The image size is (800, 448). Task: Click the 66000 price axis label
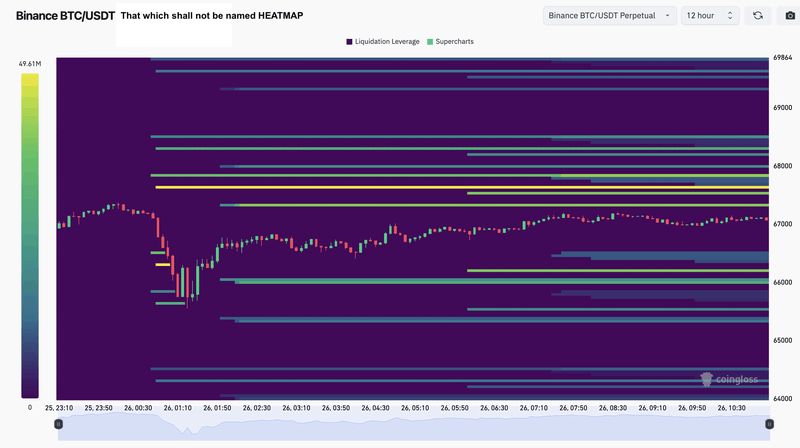coord(783,282)
